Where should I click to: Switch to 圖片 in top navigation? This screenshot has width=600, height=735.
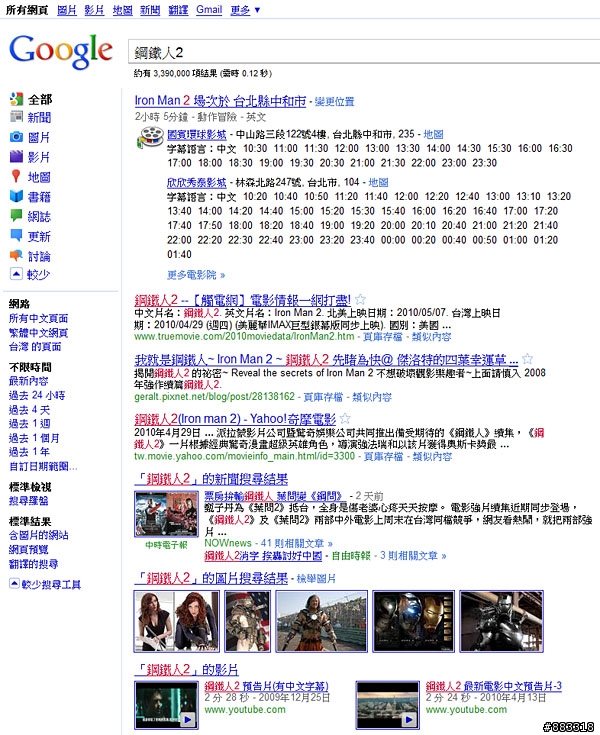click(67, 10)
